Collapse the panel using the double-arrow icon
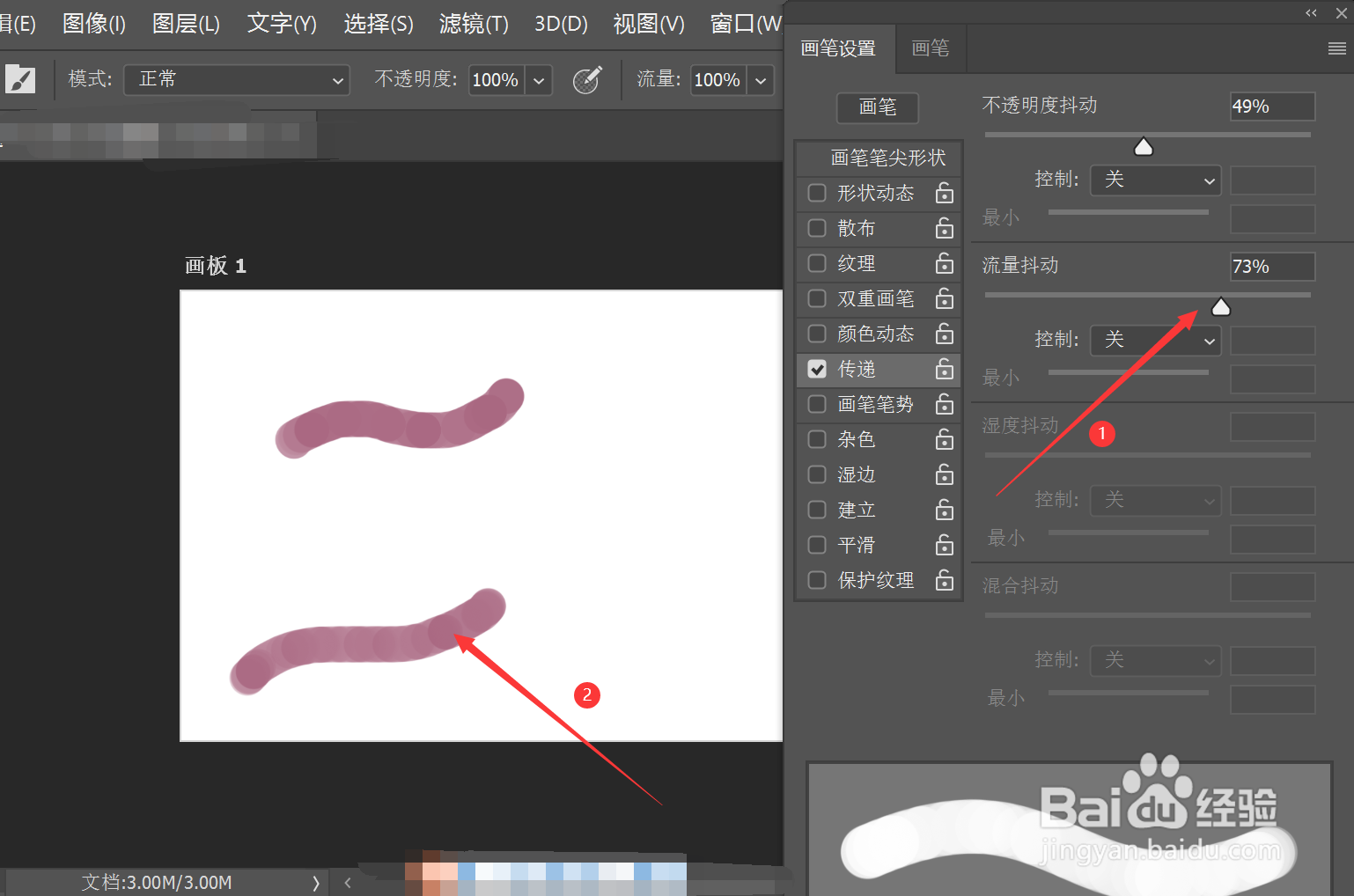This screenshot has width=1354, height=896. tap(1311, 12)
